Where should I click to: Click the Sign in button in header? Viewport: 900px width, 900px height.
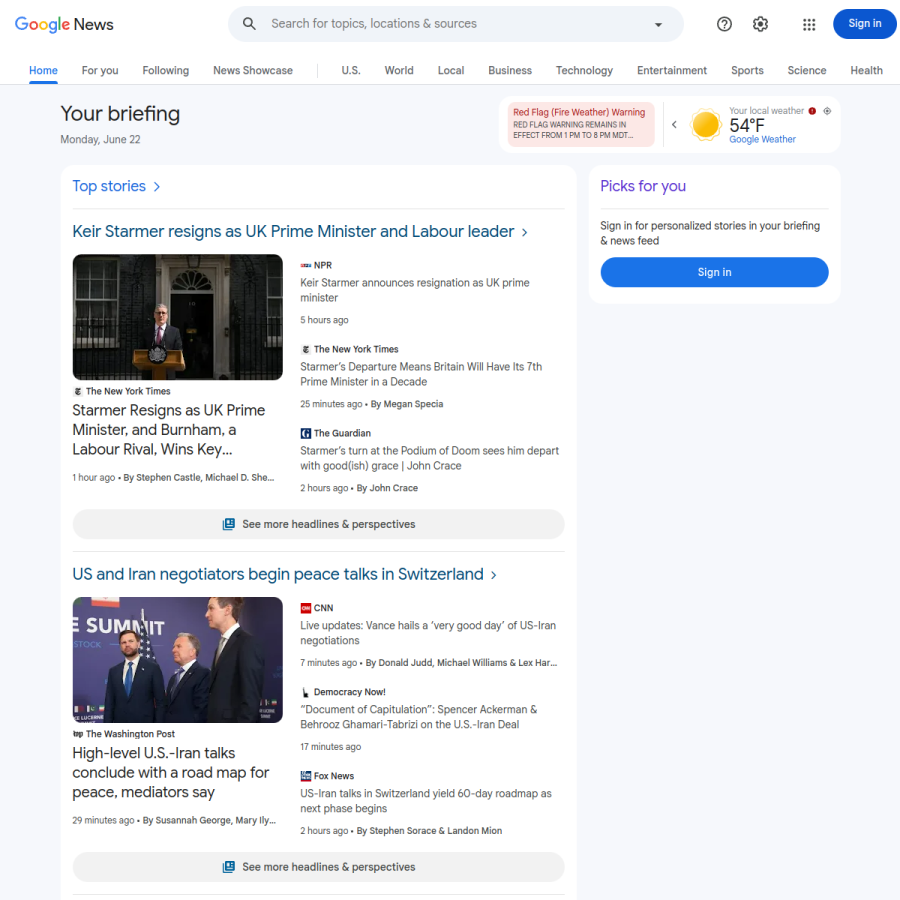864,24
